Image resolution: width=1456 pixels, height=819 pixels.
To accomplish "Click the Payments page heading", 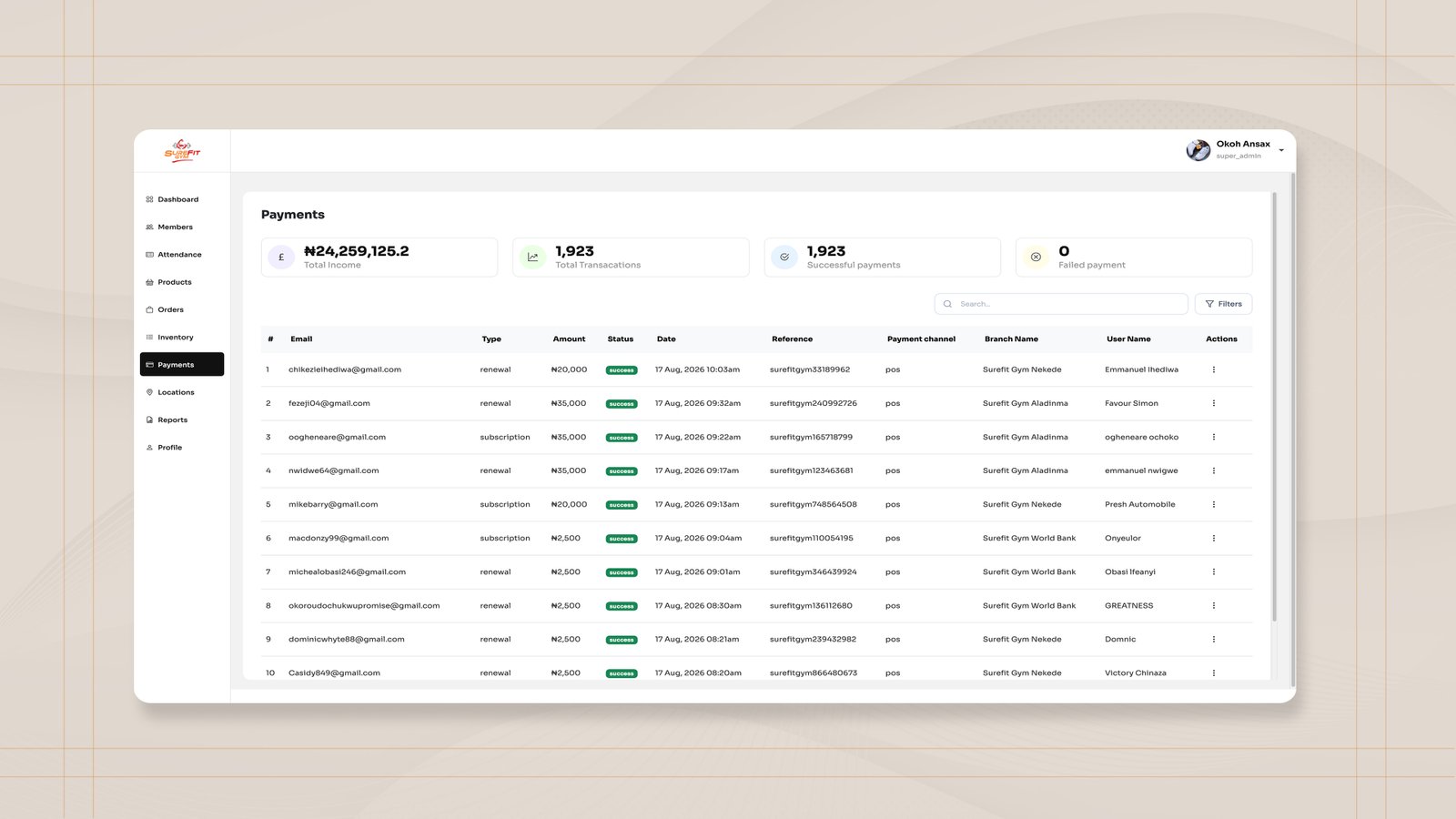I will [x=293, y=215].
